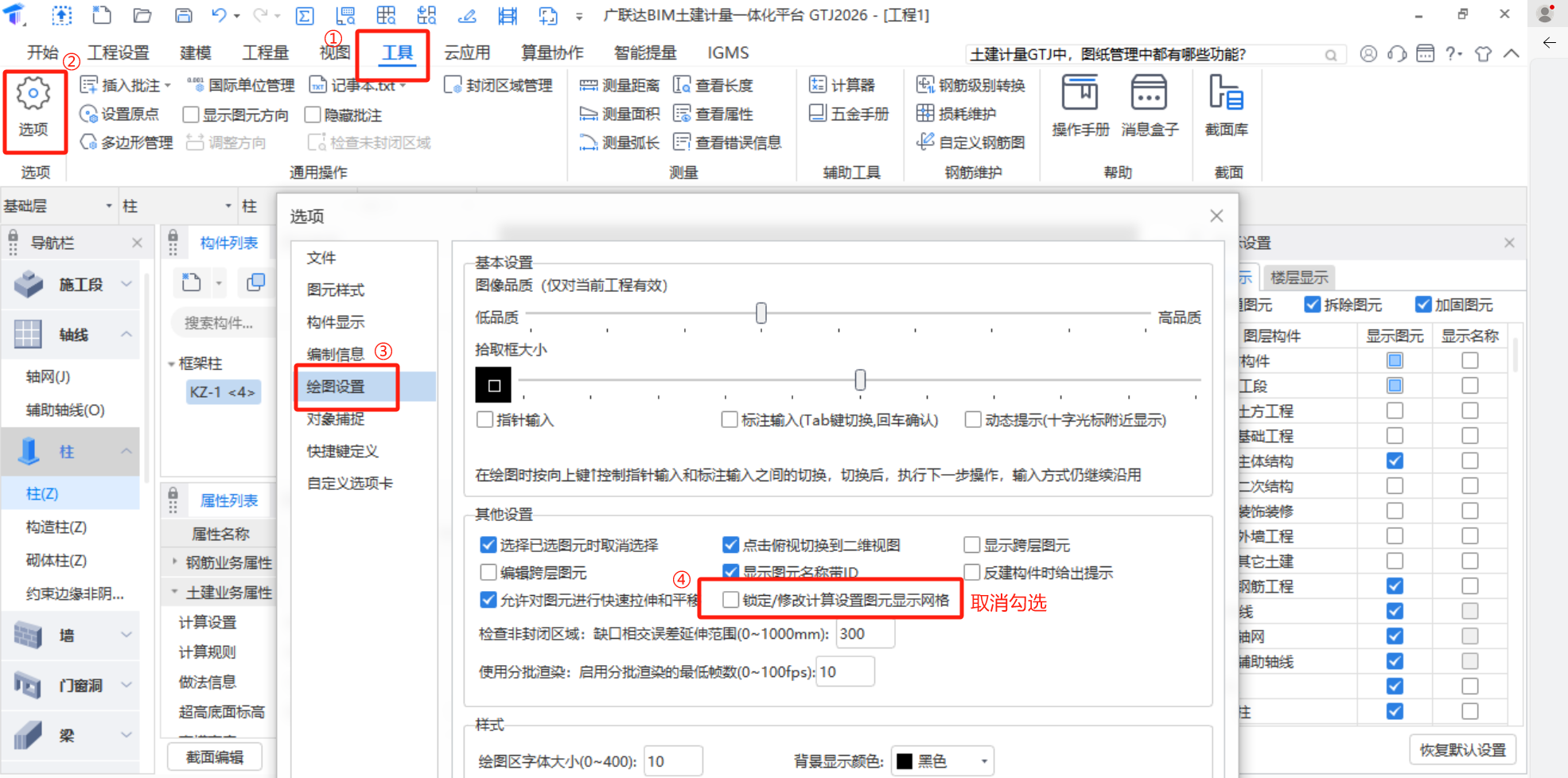Open the 五金手册 reference

849,114
